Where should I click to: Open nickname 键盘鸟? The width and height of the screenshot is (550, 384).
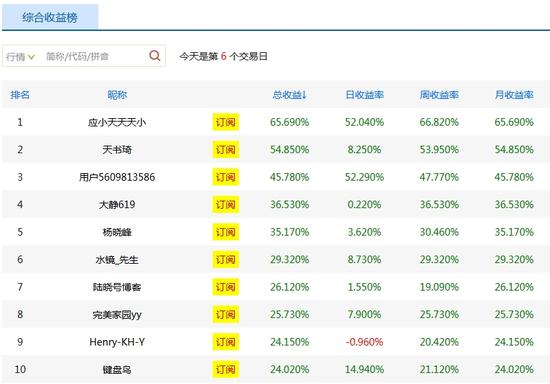pos(117,370)
